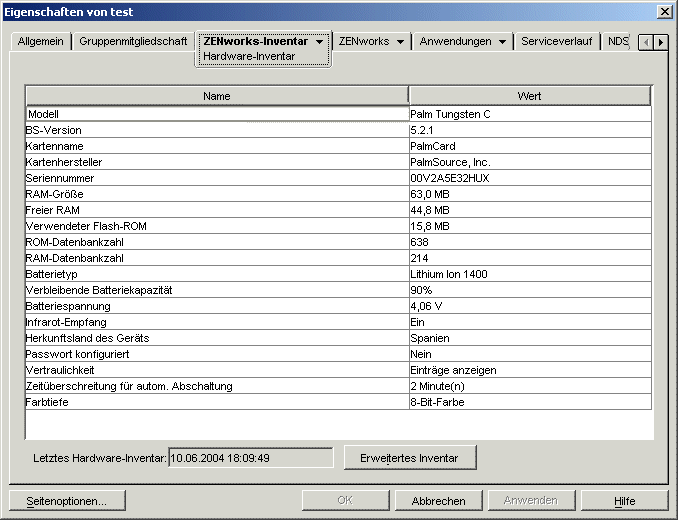Click the Spanien value cell
The height and width of the screenshot is (520, 678).
click(x=530, y=338)
